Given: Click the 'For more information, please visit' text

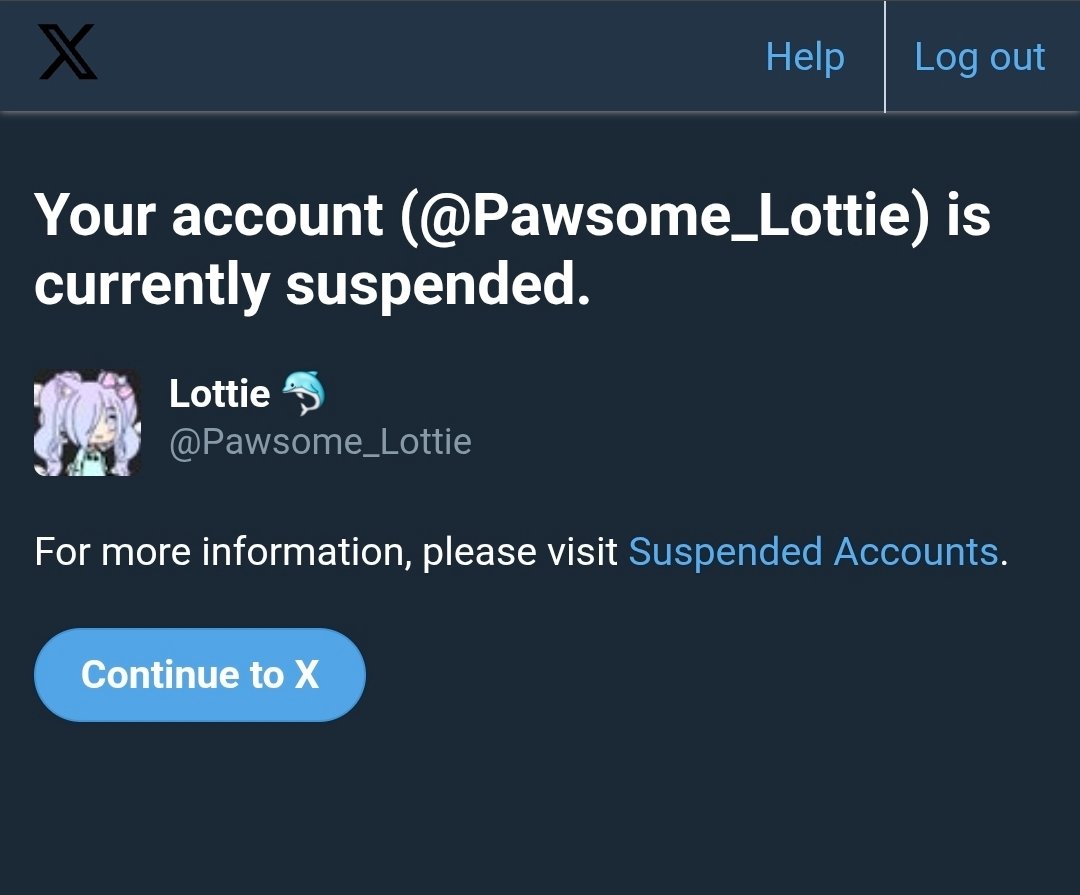Looking at the screenshot, I should 326,552.
